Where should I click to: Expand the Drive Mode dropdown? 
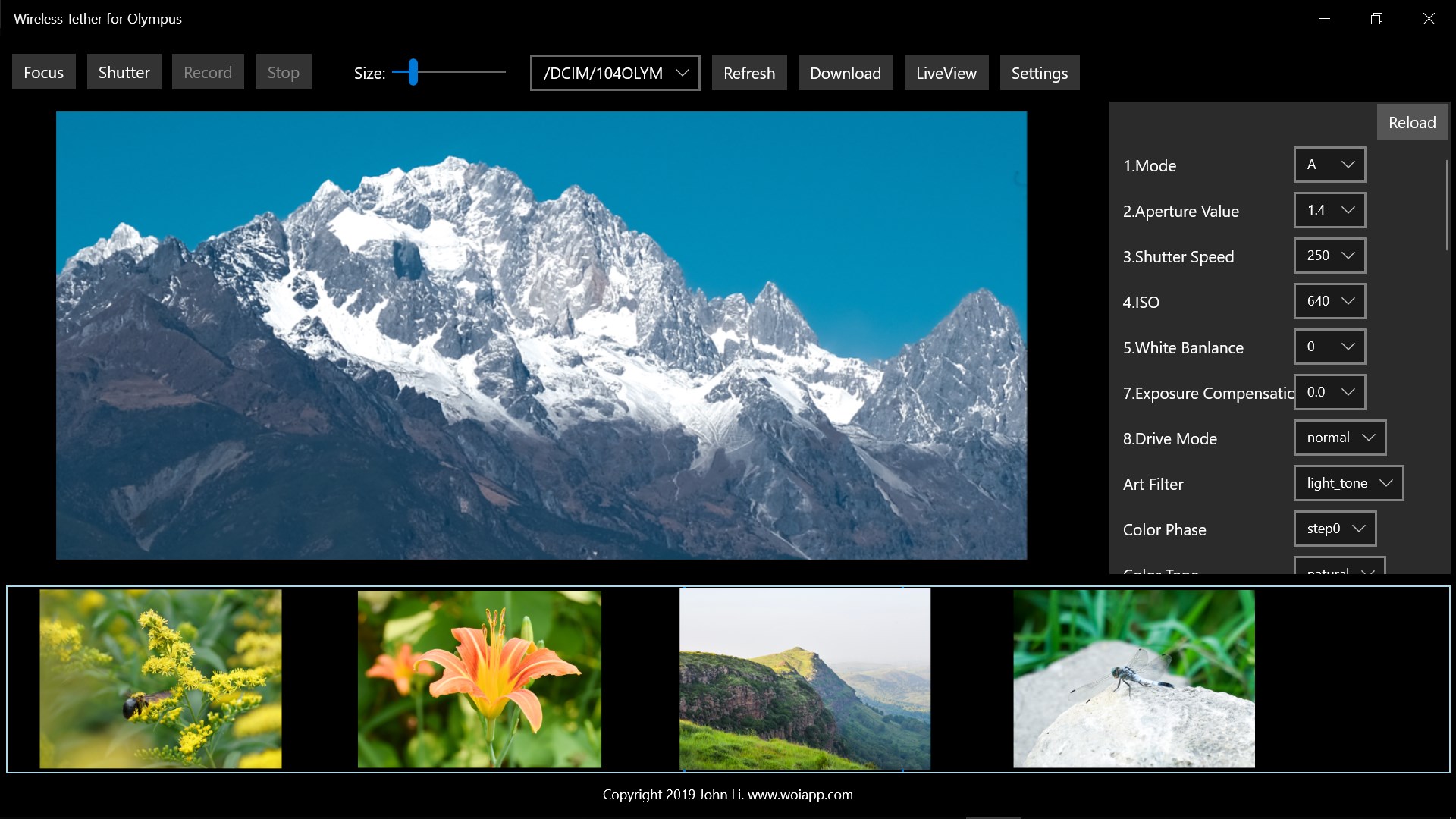tap(1339, 438)
